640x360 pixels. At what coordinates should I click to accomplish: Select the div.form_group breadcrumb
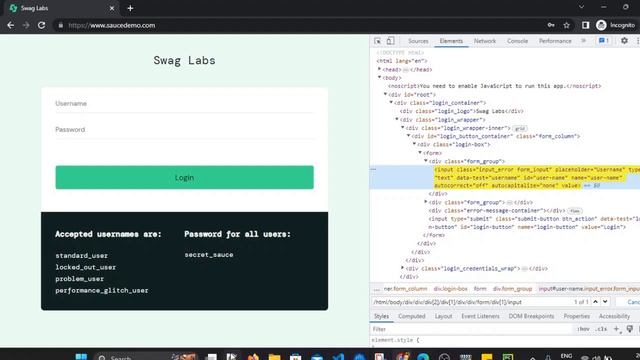tap(512, 289)
